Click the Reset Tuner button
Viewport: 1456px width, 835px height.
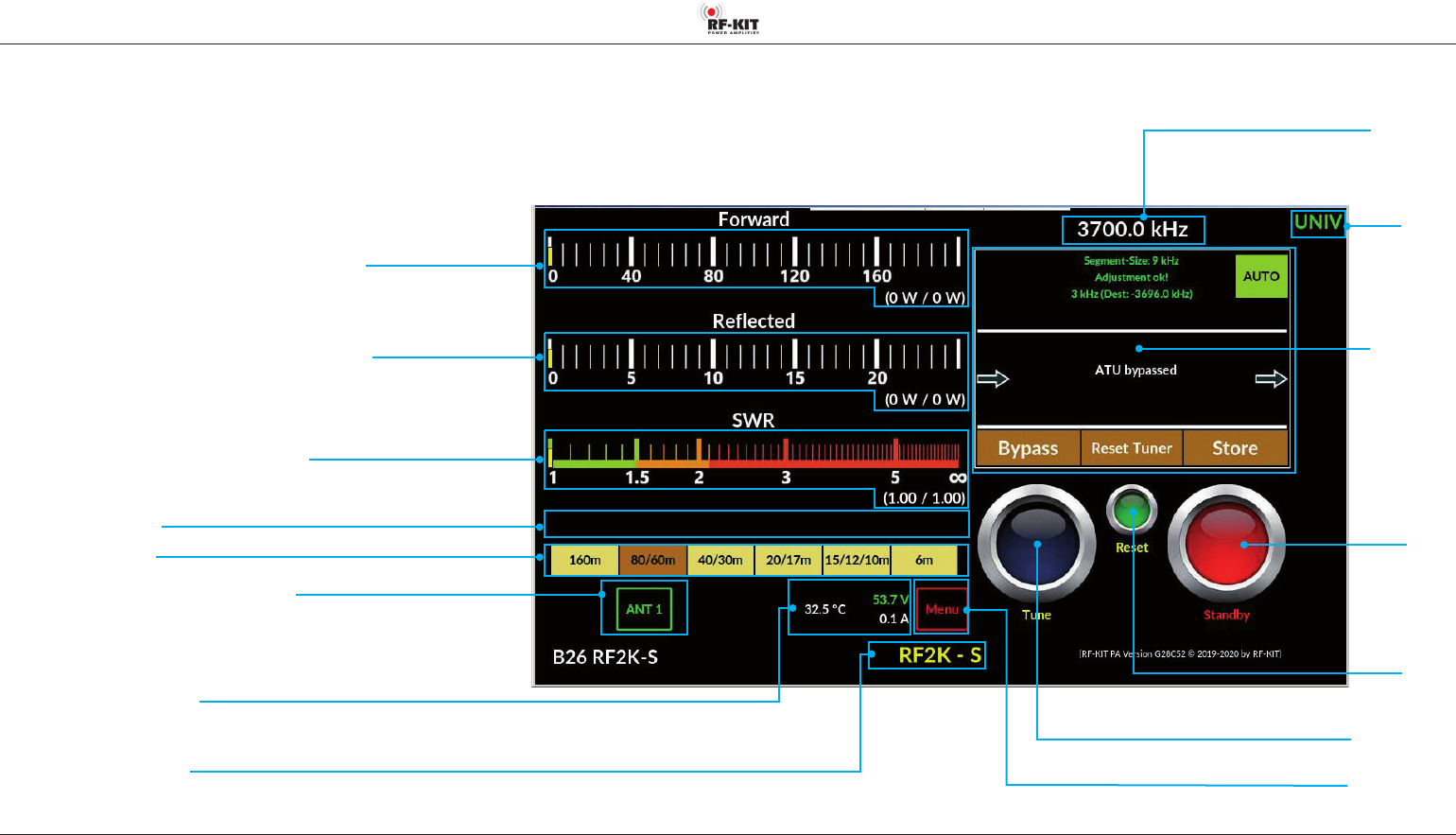click(1132, 448)
